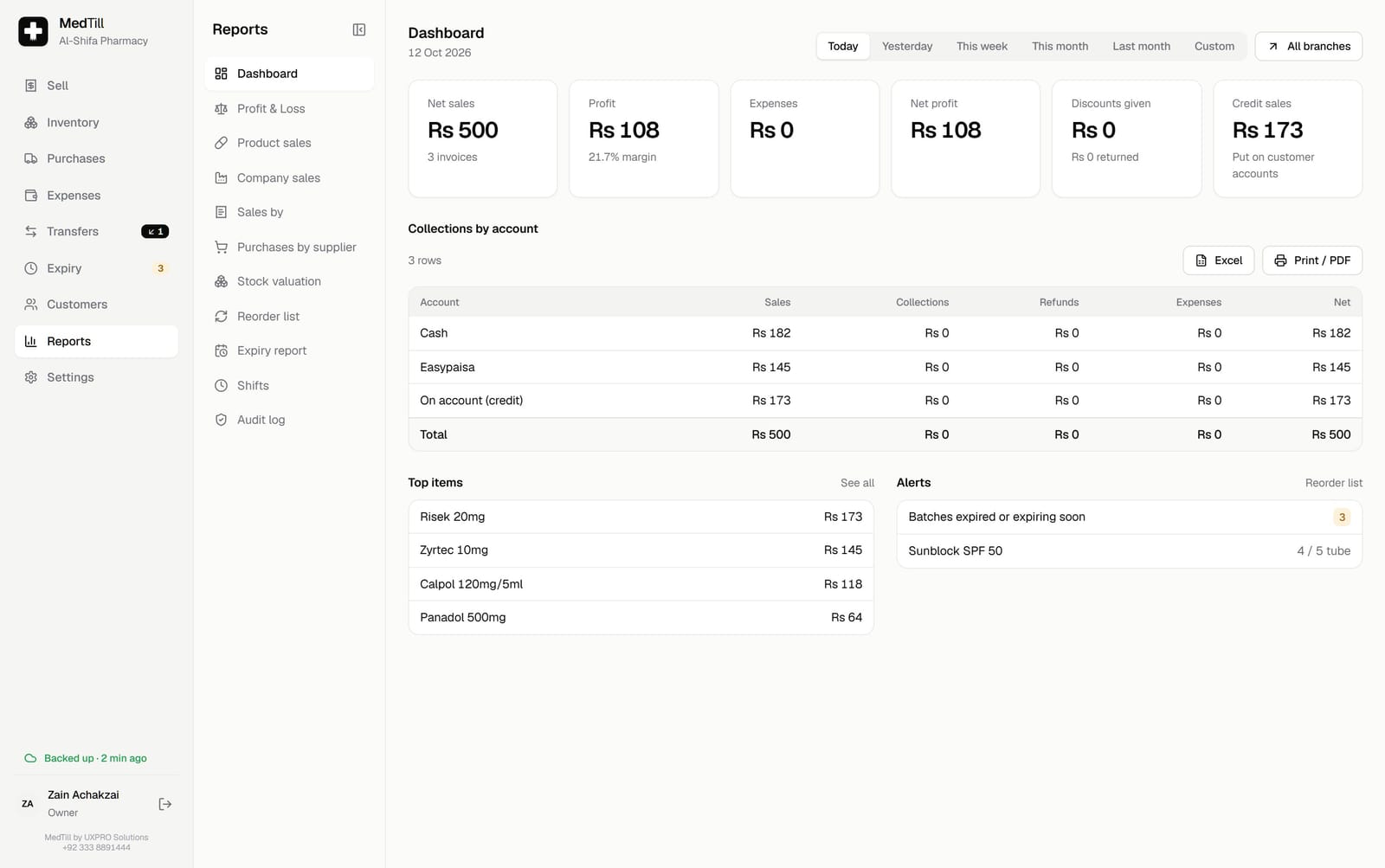The image size is (1385, 868).
Task: Click the Profit & Loss scales icon
Action: pyautogui.click(x=221, y=108)
